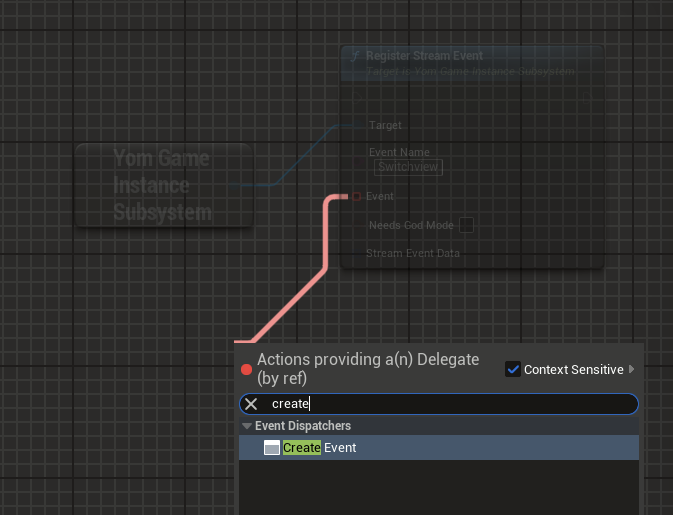The image size is (673, 515).
Task: Click the Event Name pin label
Action: (399, 152)
